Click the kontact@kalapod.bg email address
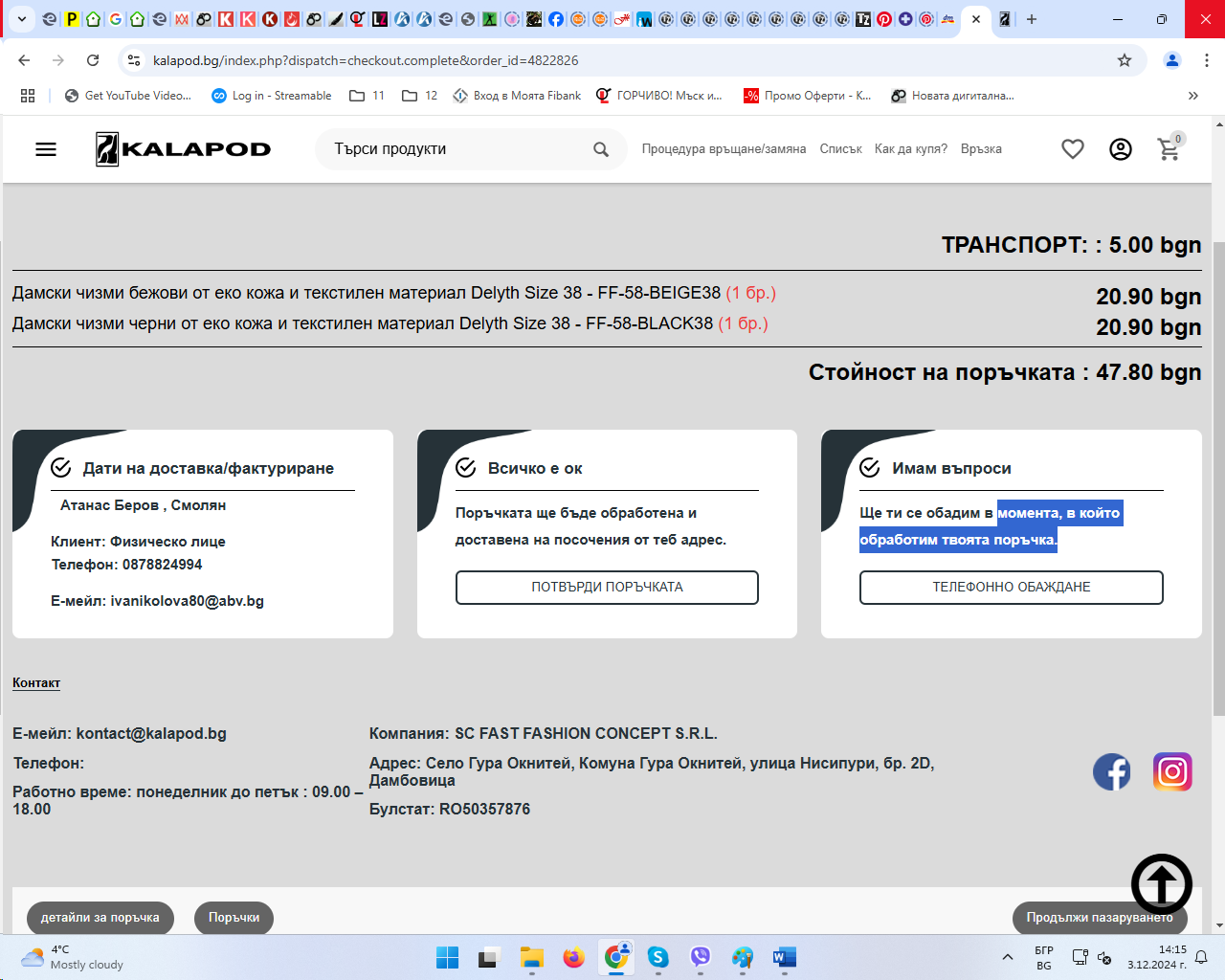The image size is (1225, 980). click(151, 734)
